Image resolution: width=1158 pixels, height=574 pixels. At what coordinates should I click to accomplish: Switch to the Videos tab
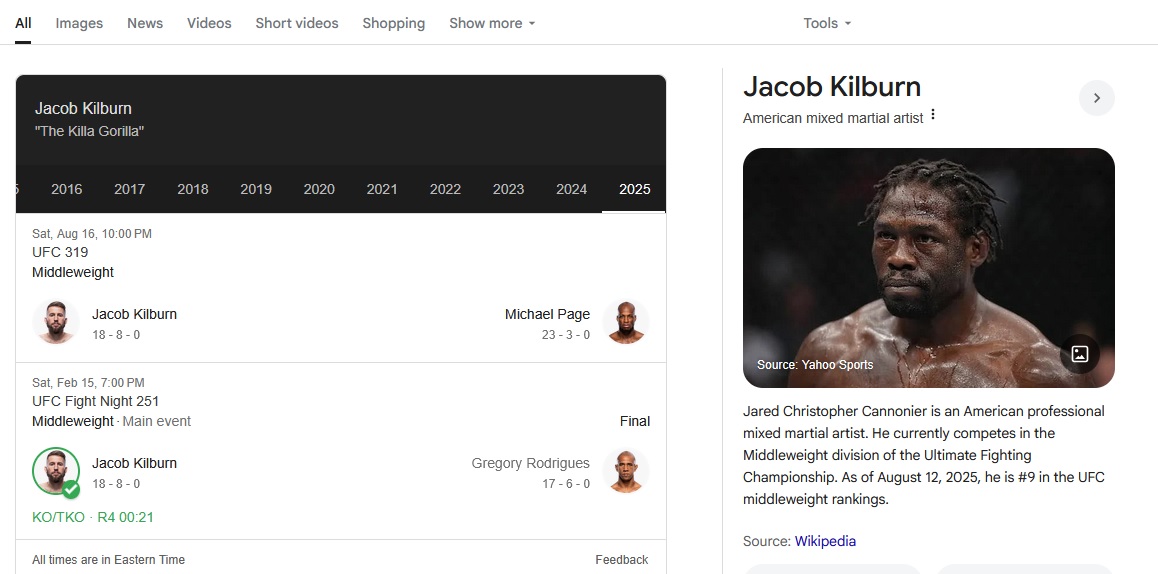pyautogui.click(x=209, y=23)
